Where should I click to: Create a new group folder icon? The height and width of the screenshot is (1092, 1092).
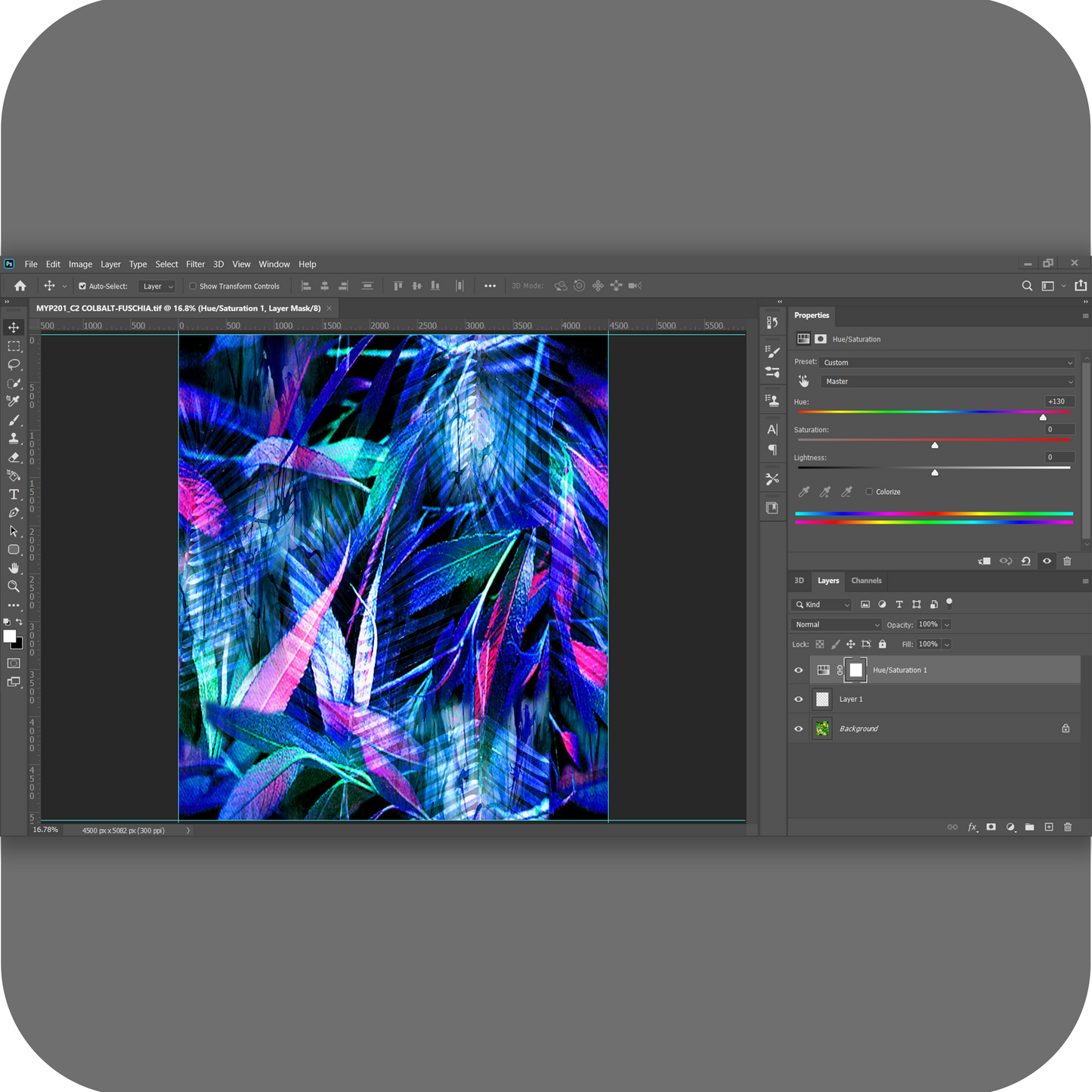(1029, 827)
